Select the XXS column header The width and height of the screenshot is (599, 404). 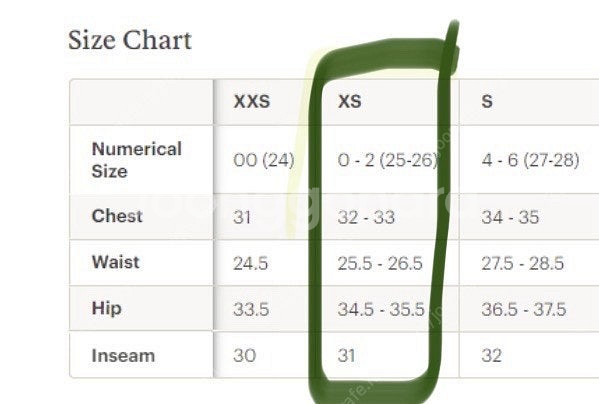coord(252,101)
